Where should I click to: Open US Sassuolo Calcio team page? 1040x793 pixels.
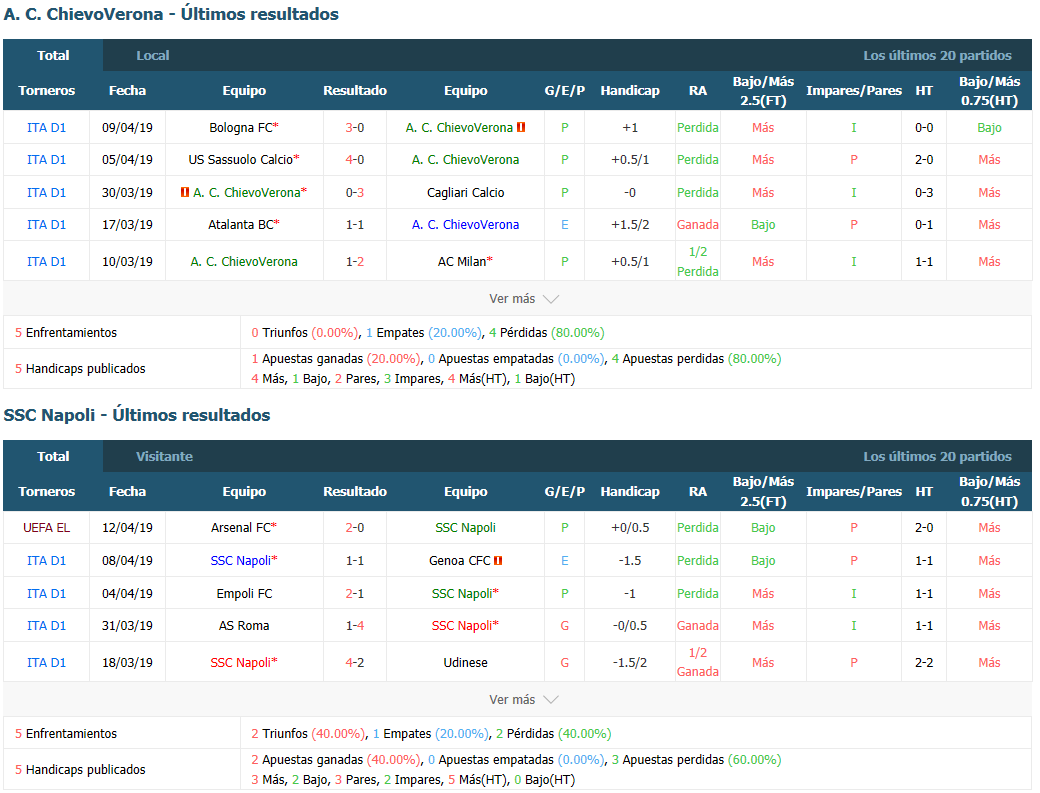pos(241,160)
